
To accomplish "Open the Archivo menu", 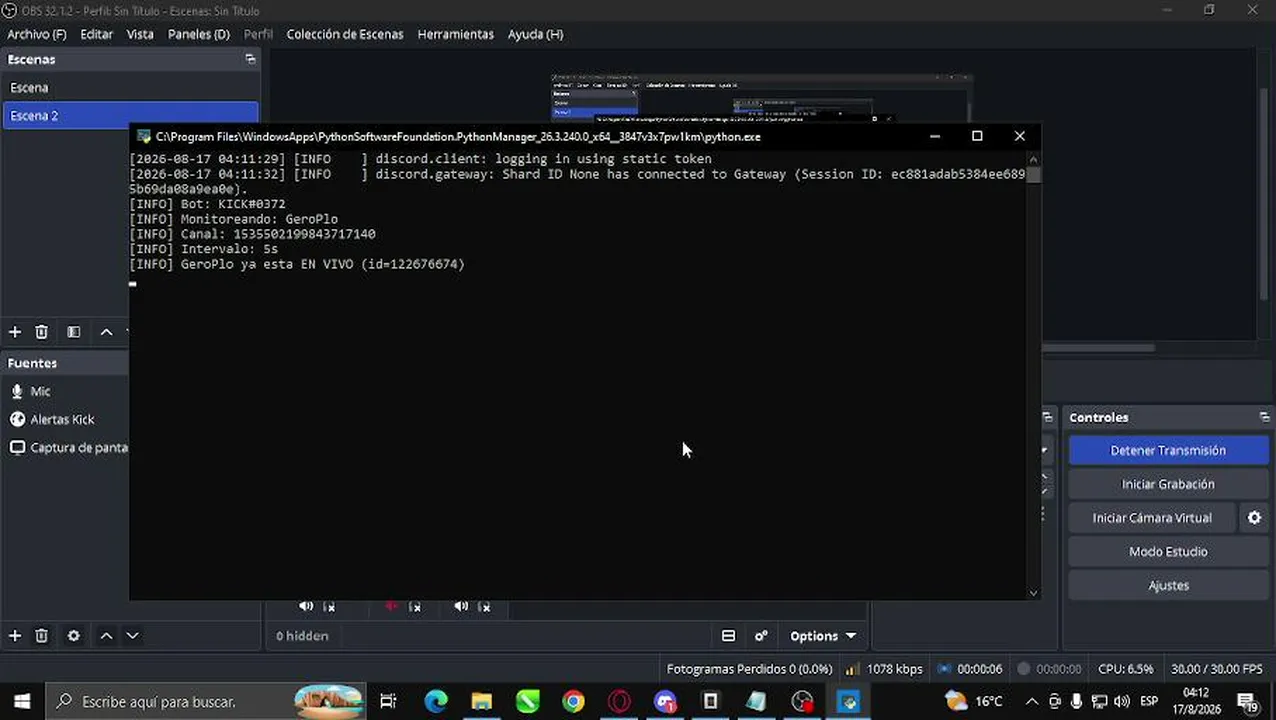I will 37,34.
